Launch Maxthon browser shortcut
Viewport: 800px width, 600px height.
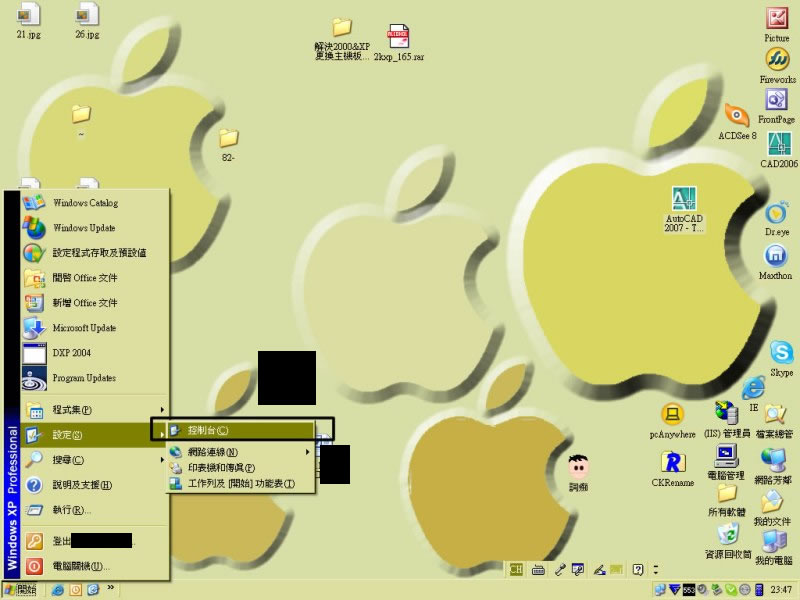click(776, 262)
